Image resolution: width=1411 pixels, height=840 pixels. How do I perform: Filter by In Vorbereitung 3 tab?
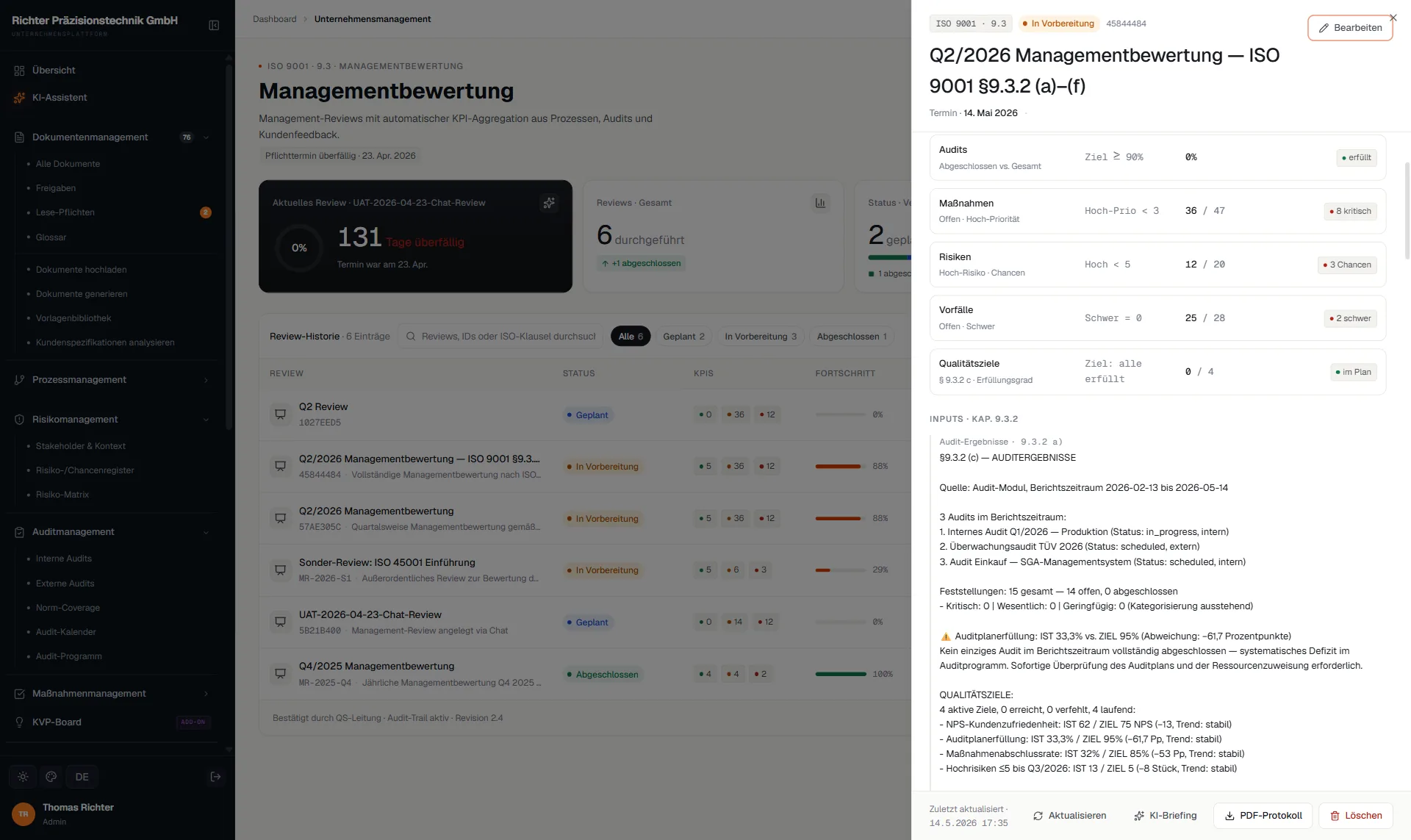pos(761,337)
